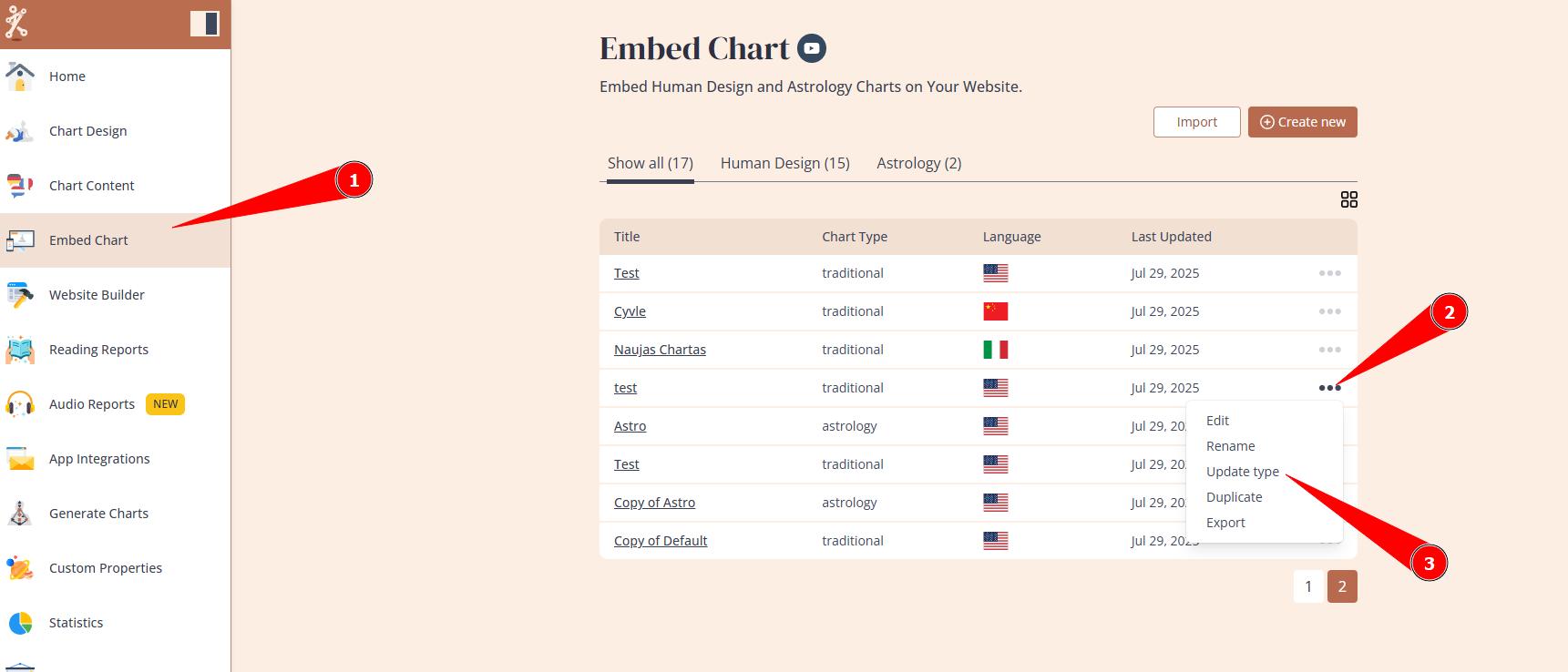This screenshot has height=672, width=1568.
Task: Click the Import button
Action: (x=1196, y=122)
